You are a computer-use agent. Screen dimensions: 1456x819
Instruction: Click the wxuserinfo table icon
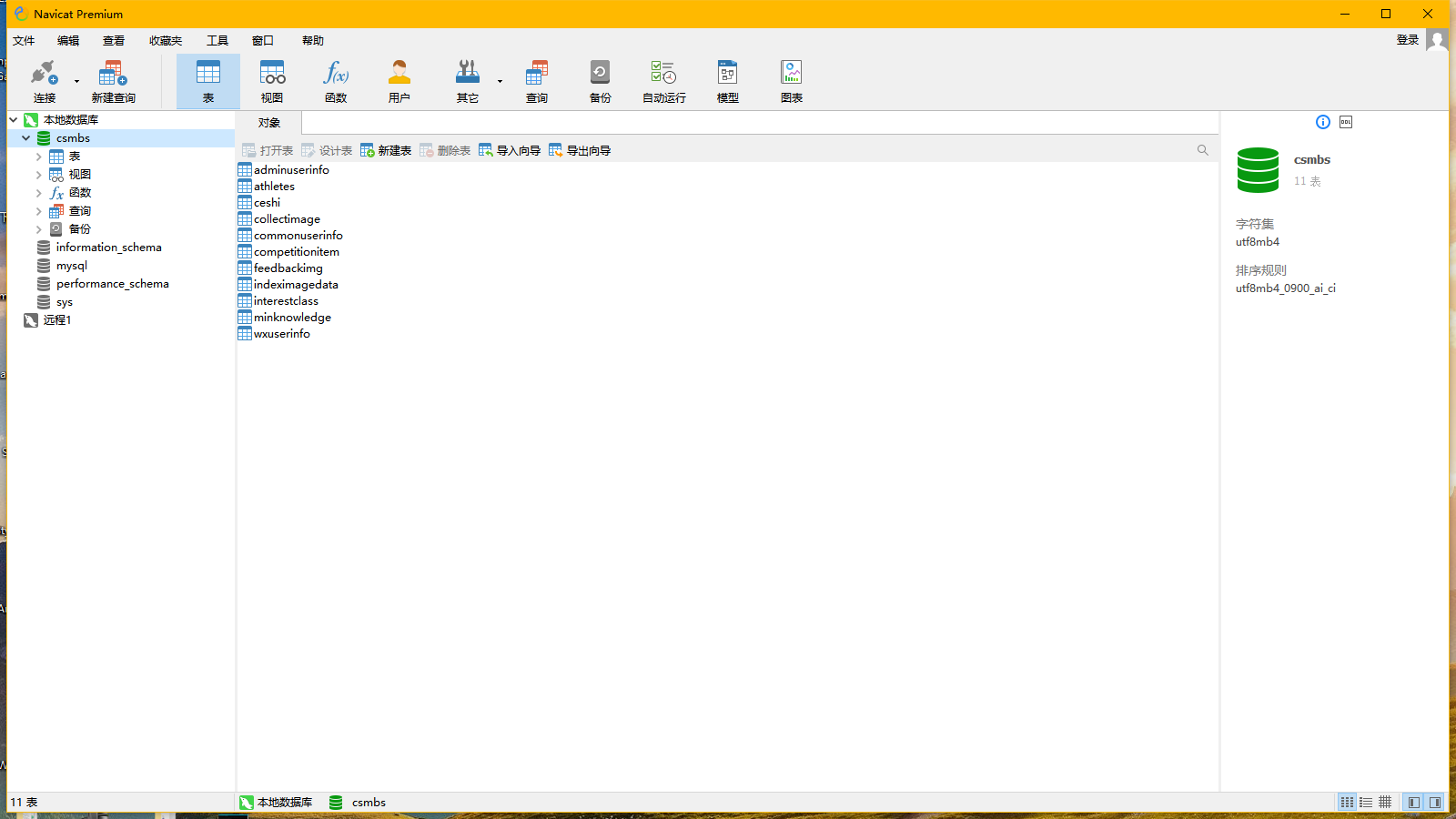point(245,334)
